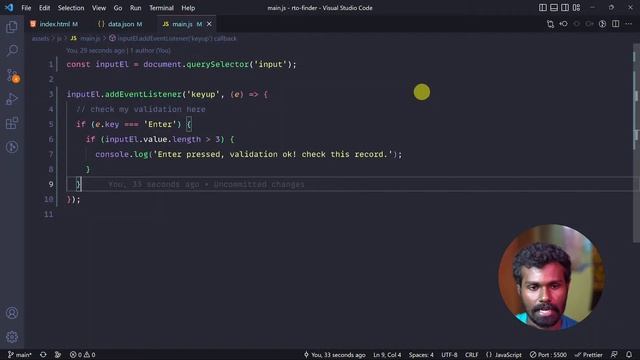Click the assets breadcrumb segment
The image size is (640, 360).
[40, 38]
